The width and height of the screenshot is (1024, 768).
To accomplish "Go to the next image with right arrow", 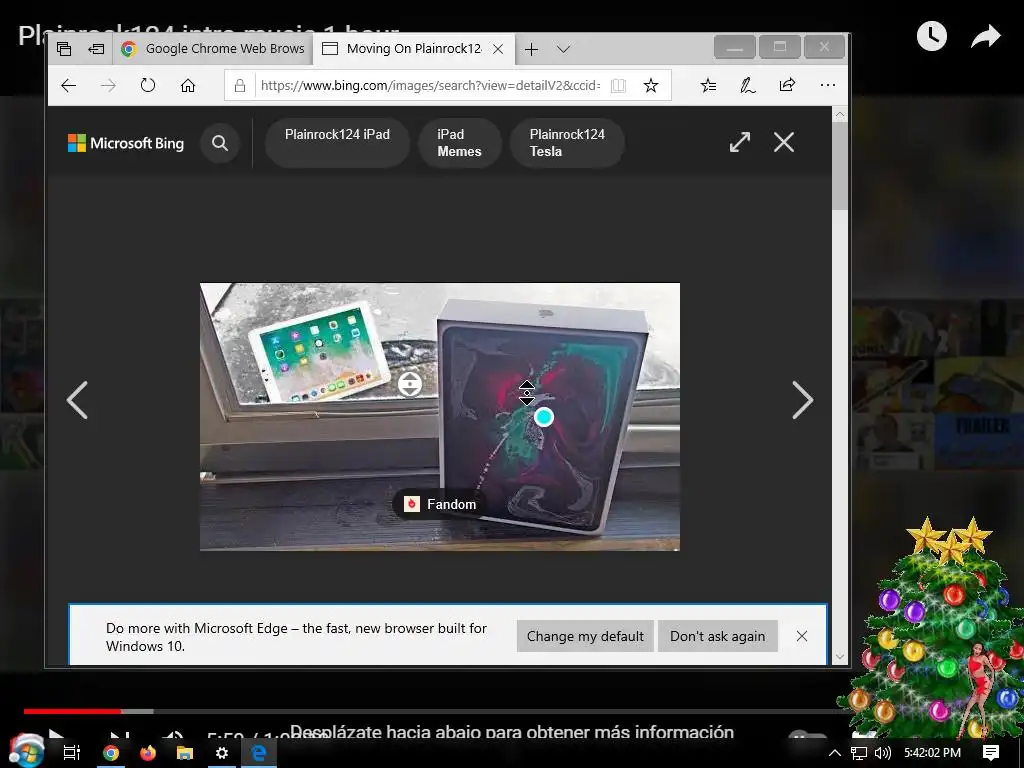I will click(x=803, y=400).
